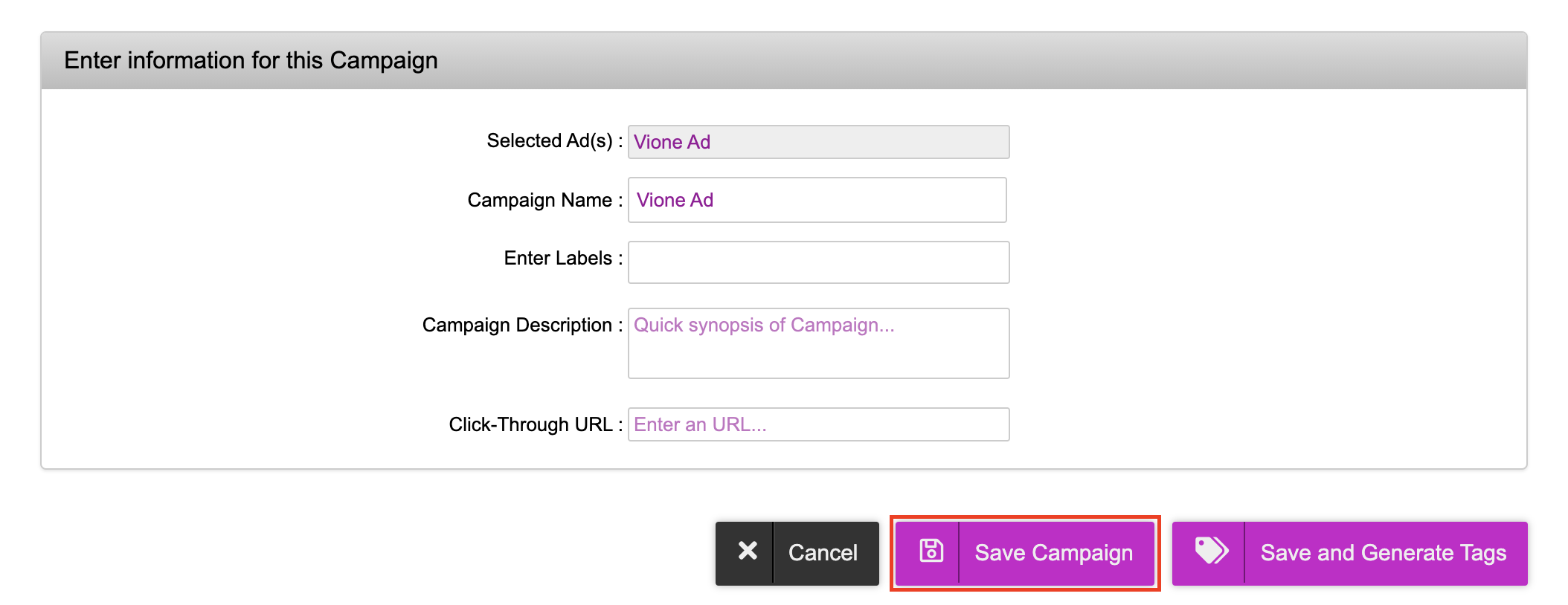Click the 'Selected Ad(s) :' label
The image size is (1568, 605).
[554, 141]
